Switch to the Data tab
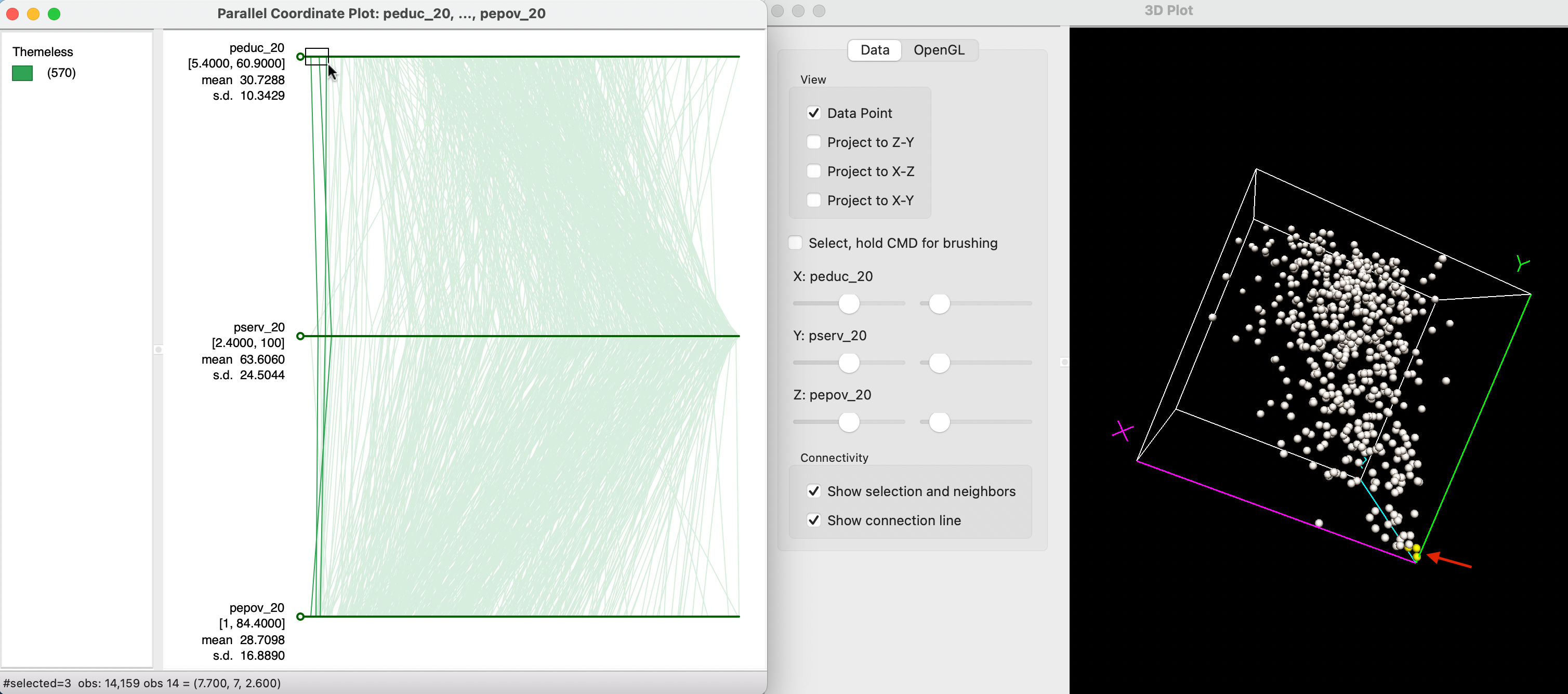 tap(875, 49)
